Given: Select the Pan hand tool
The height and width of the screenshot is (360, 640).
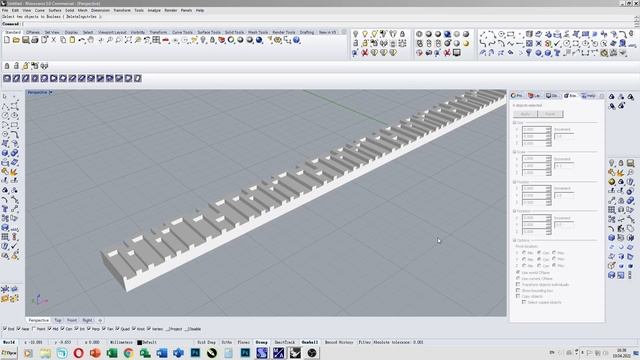Looking at the screenshot, I should click(91, 40).
